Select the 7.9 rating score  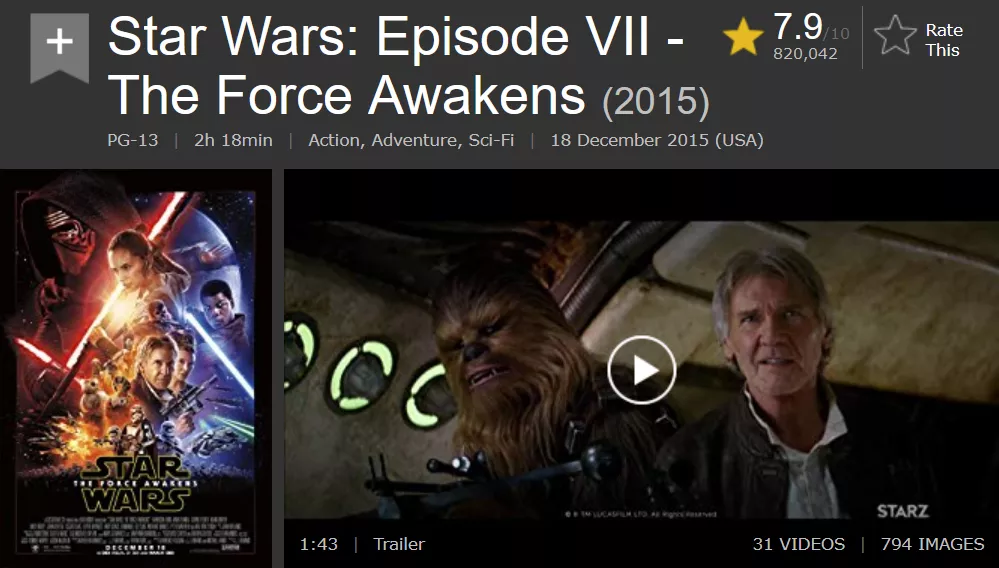[x=798, y=27]
